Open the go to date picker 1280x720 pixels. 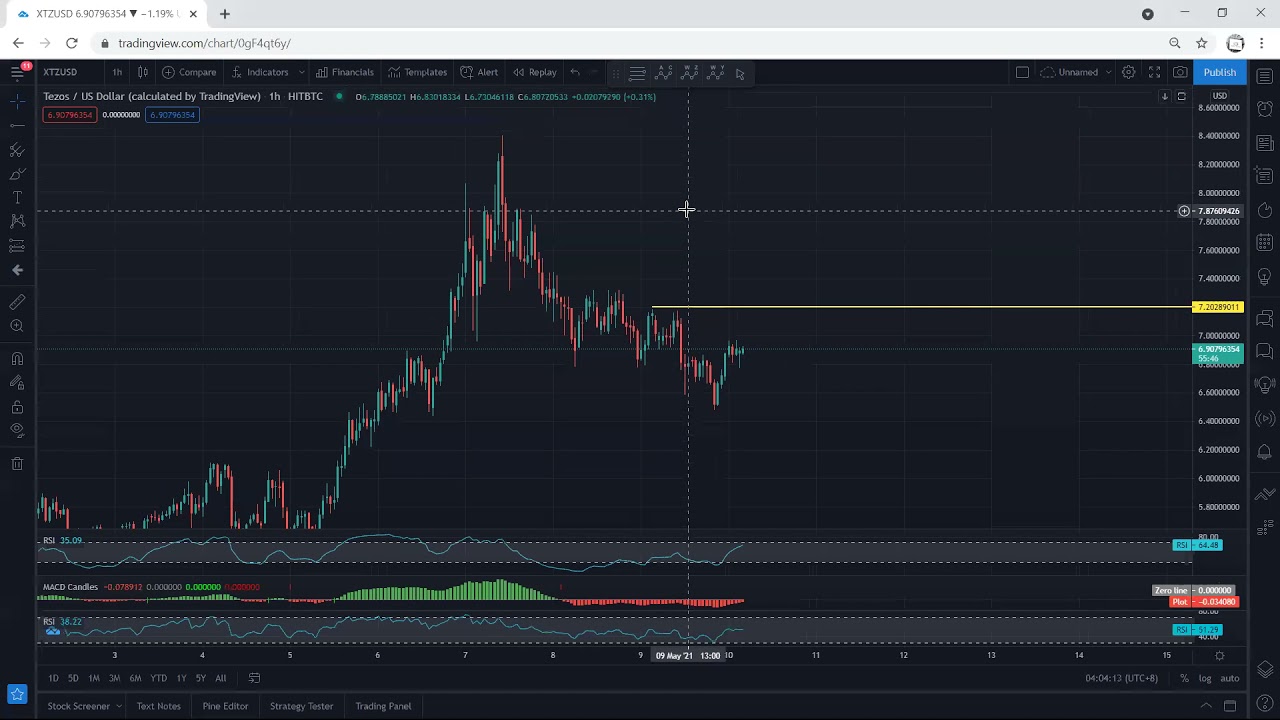(x=254, y=678)
